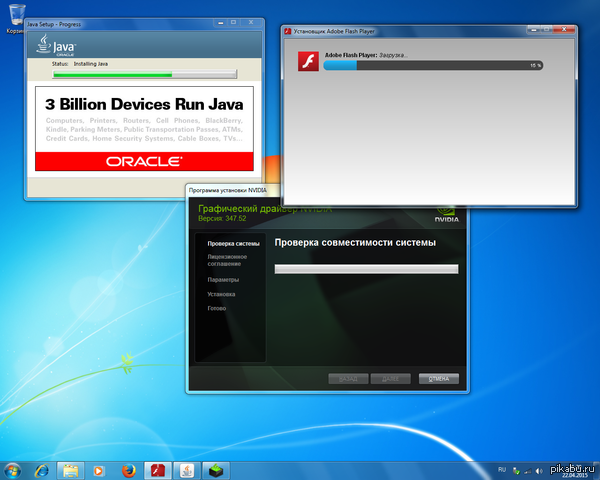Click the НАЗАД button in NVIDIA installer

point(348,379)
